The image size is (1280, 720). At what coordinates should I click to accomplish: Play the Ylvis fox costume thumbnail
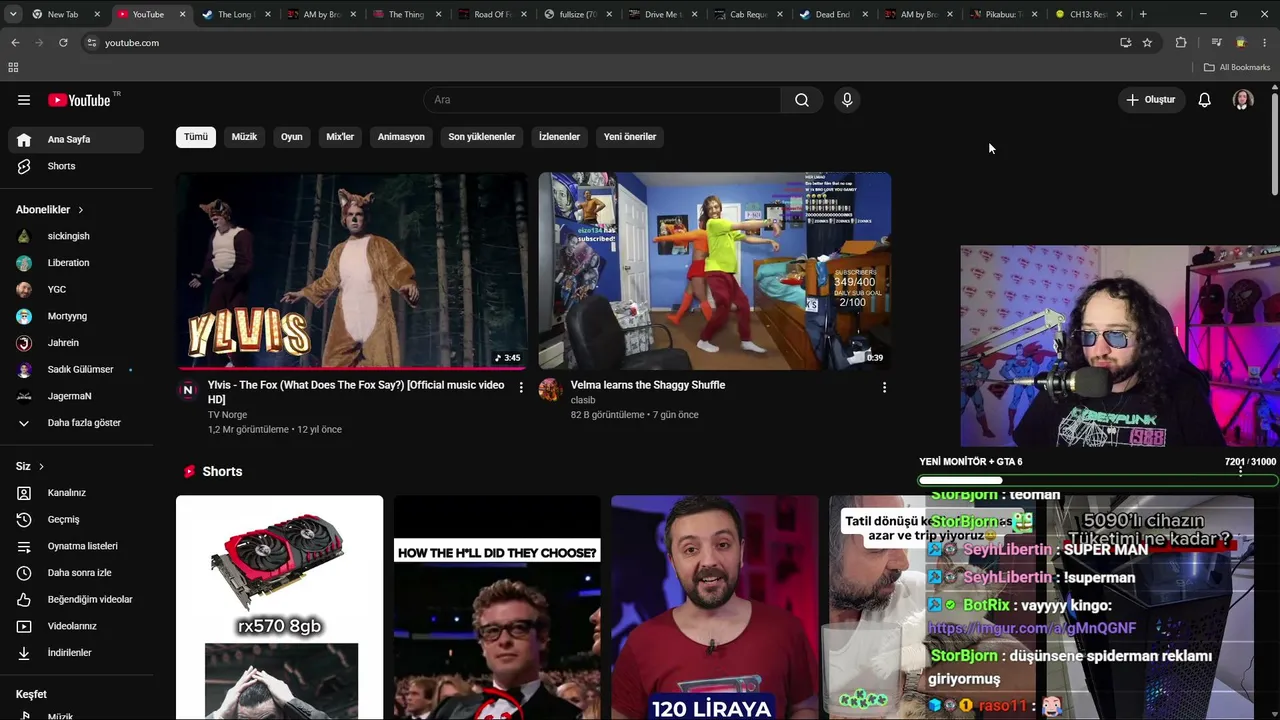[x=352, y=271]
